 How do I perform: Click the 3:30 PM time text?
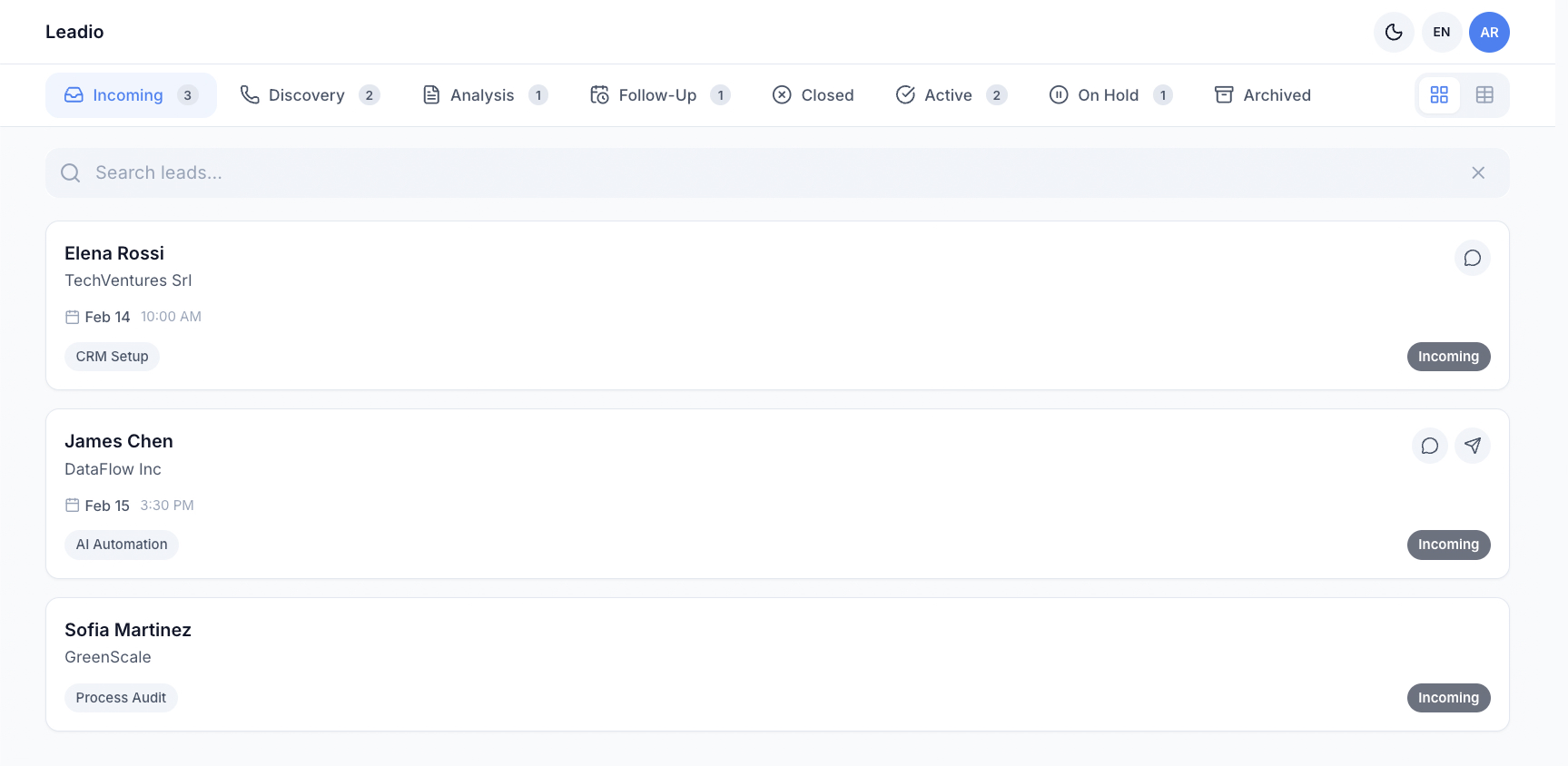(167, 506)
